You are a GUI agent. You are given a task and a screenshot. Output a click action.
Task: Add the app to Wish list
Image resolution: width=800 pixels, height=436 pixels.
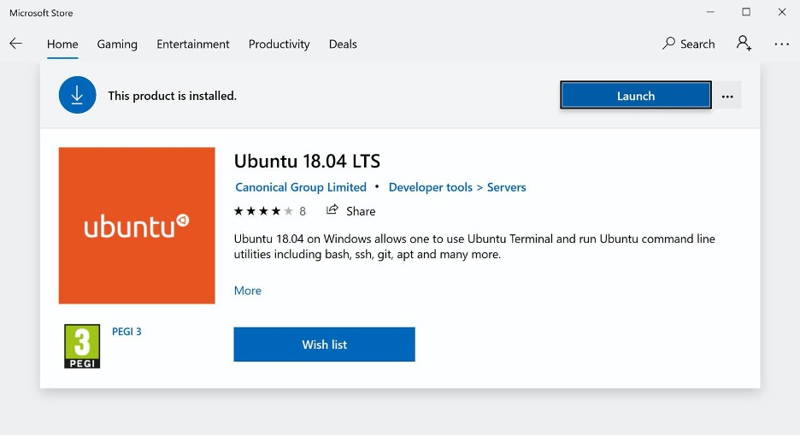[324, 344]
